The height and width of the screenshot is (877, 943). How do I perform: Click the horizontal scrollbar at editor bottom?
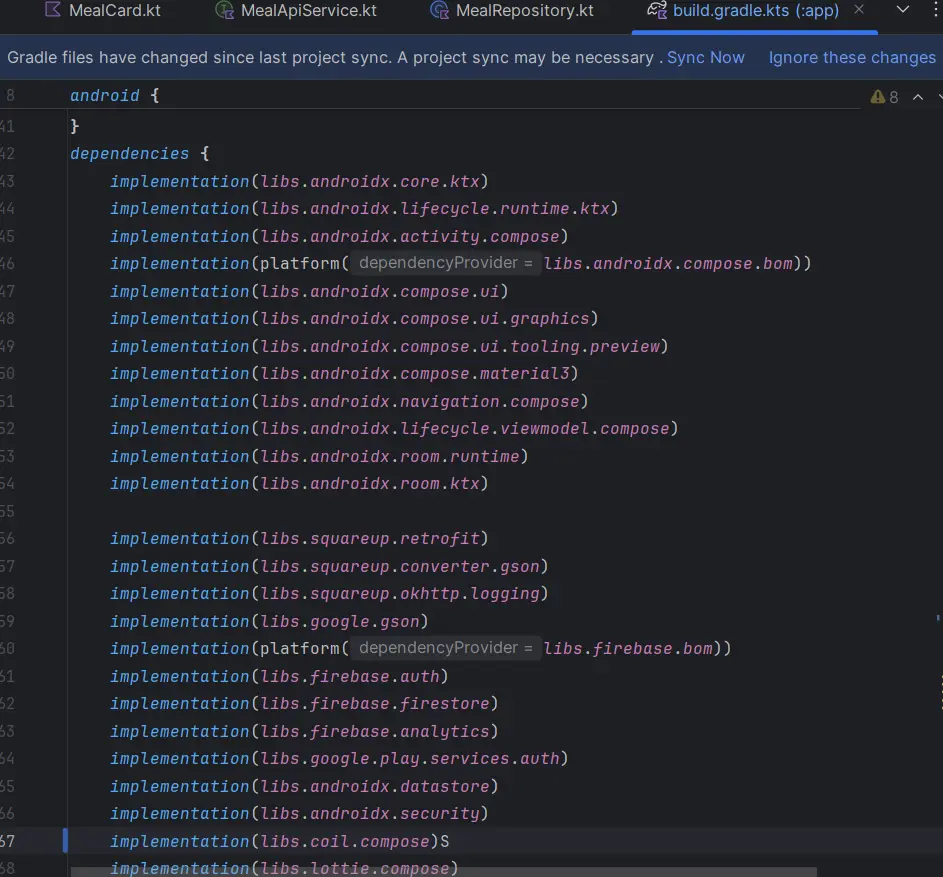click(443, 871)
